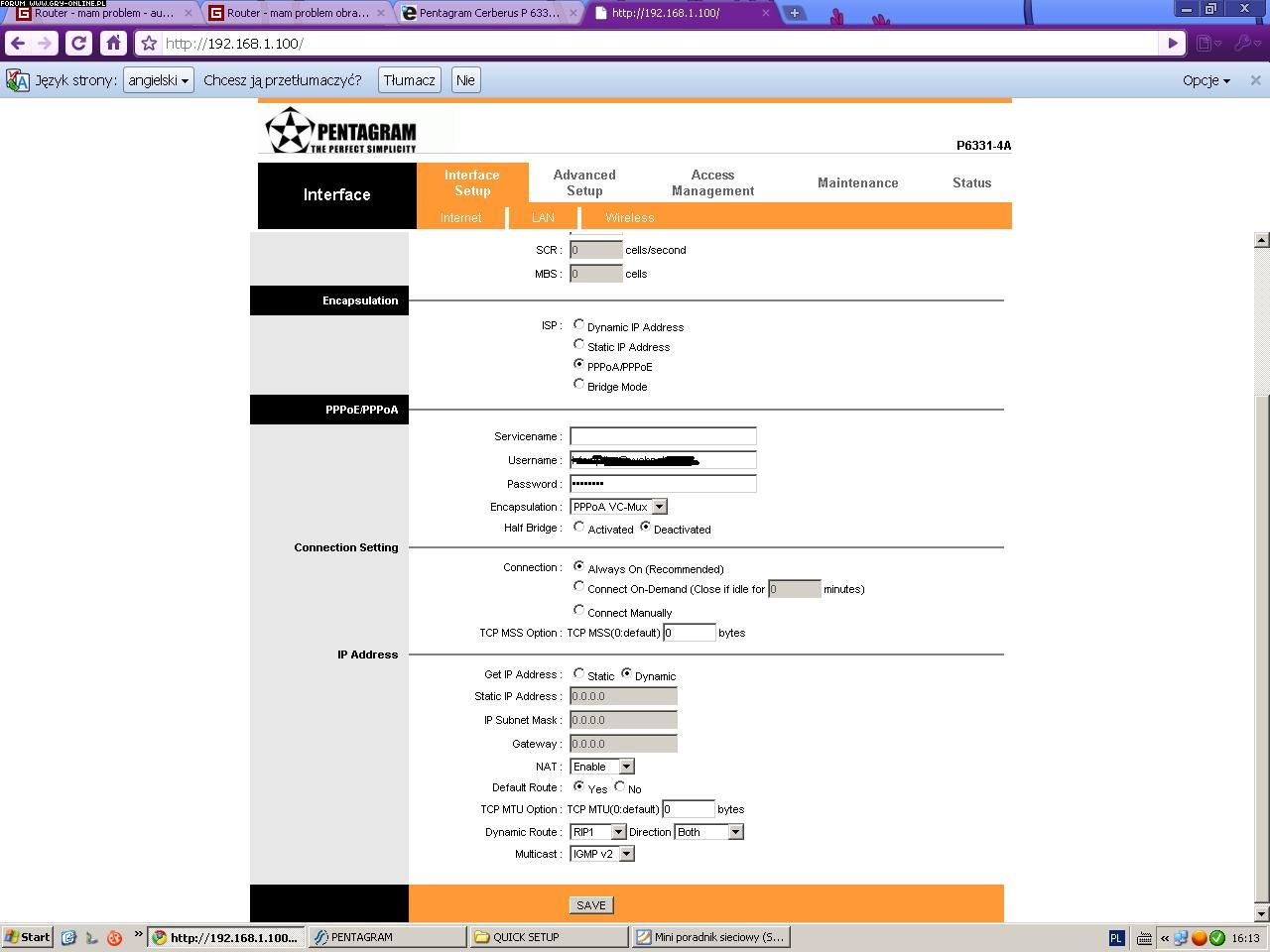Select Bridge Mode ISP option
1270x952 pixels.
(x=578, y=385)
